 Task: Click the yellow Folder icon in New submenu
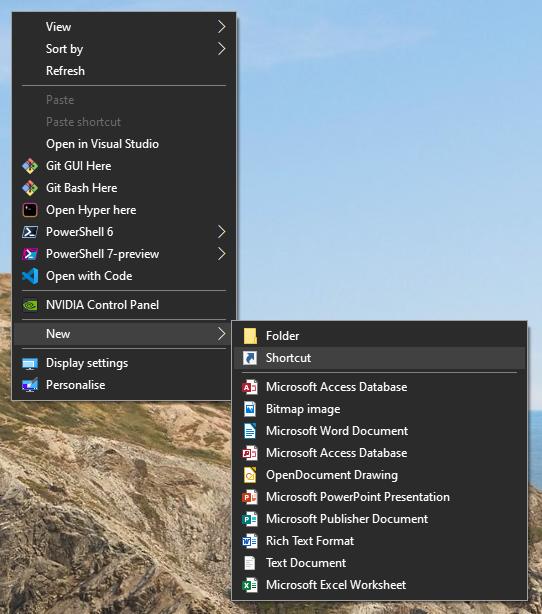tap(250, 336)
